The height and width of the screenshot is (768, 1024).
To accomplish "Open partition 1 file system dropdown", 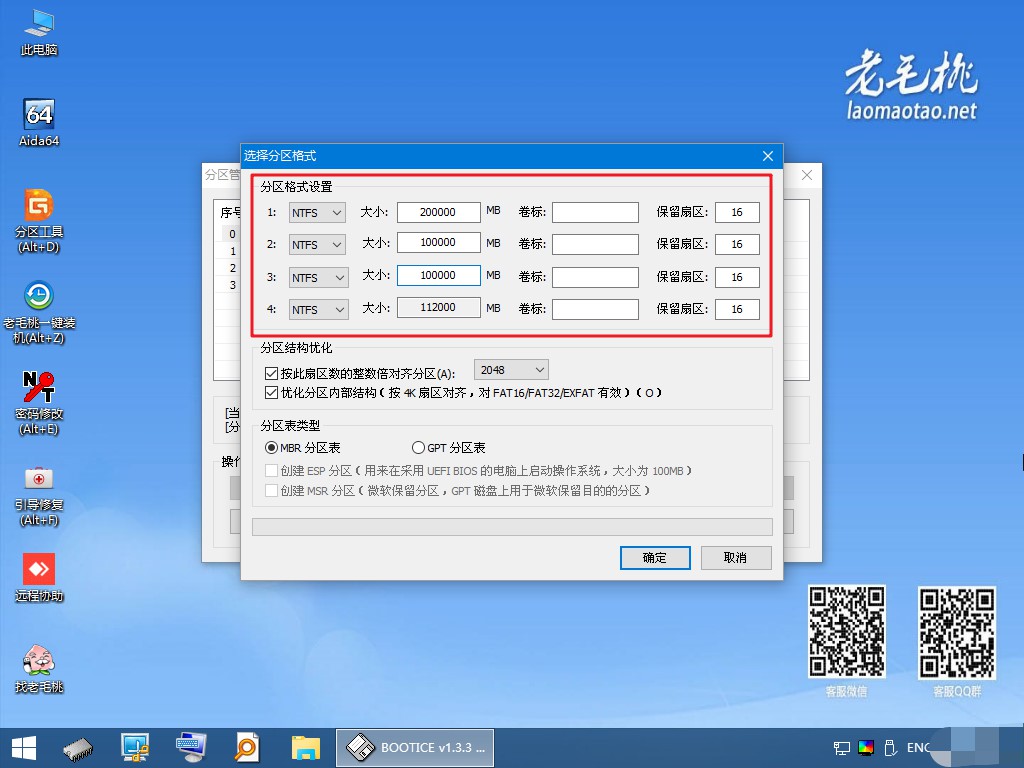I will coord(317,213).
